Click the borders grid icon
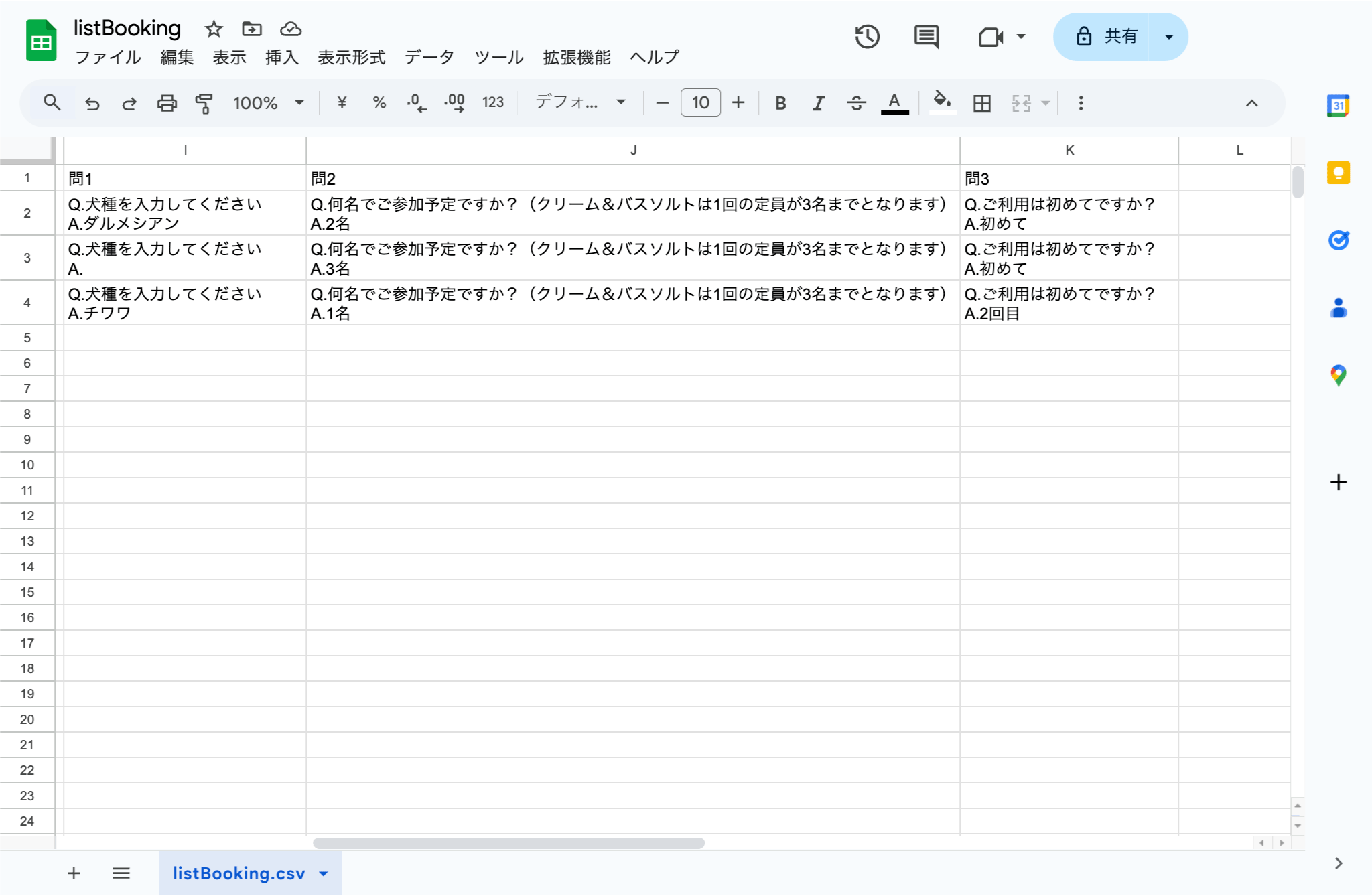Screen dimensions: 1372x896 [981, 103]
